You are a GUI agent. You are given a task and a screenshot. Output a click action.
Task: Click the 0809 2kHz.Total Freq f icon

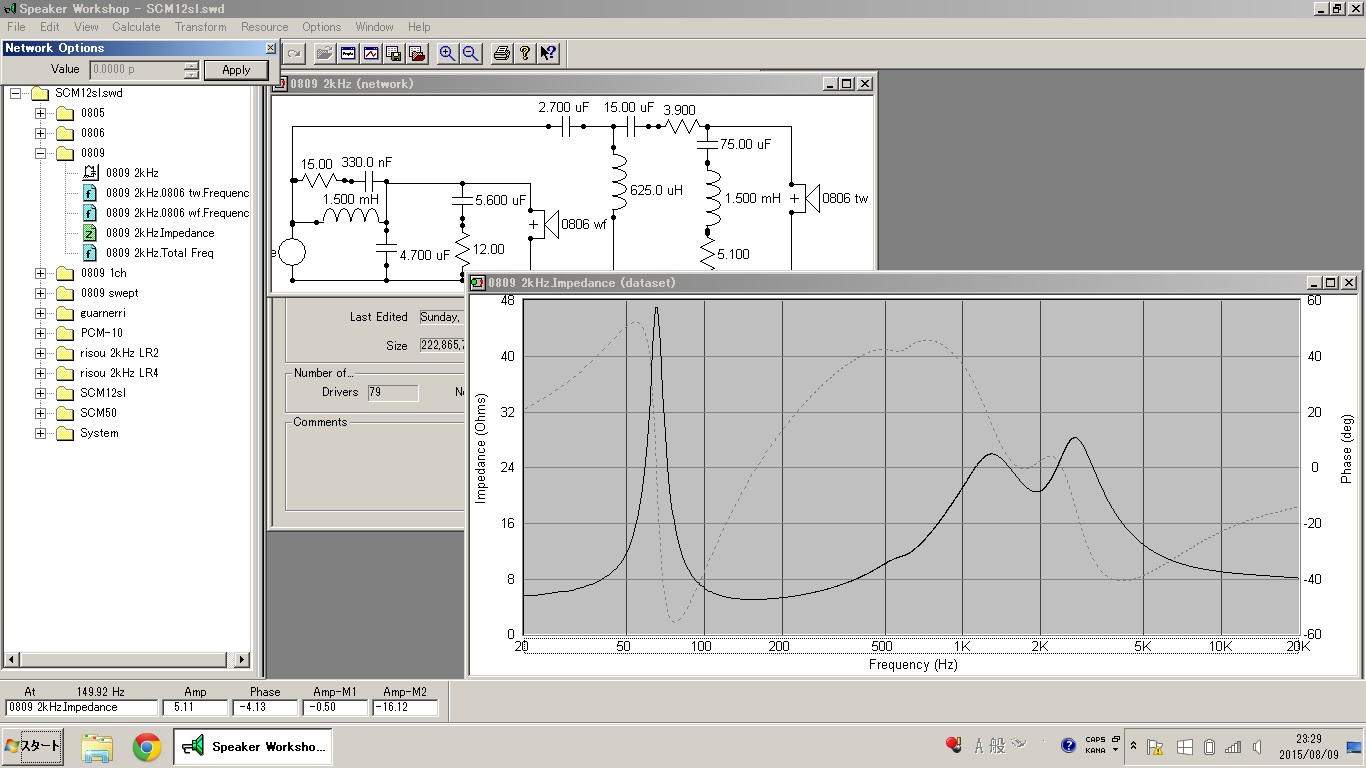click(90, 253)
